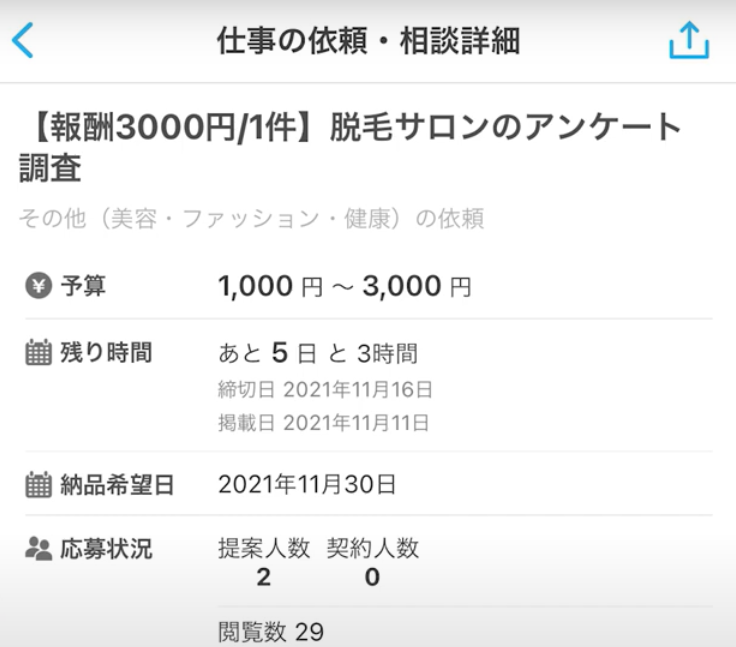Tap the back arrow icon

point(23,41)
